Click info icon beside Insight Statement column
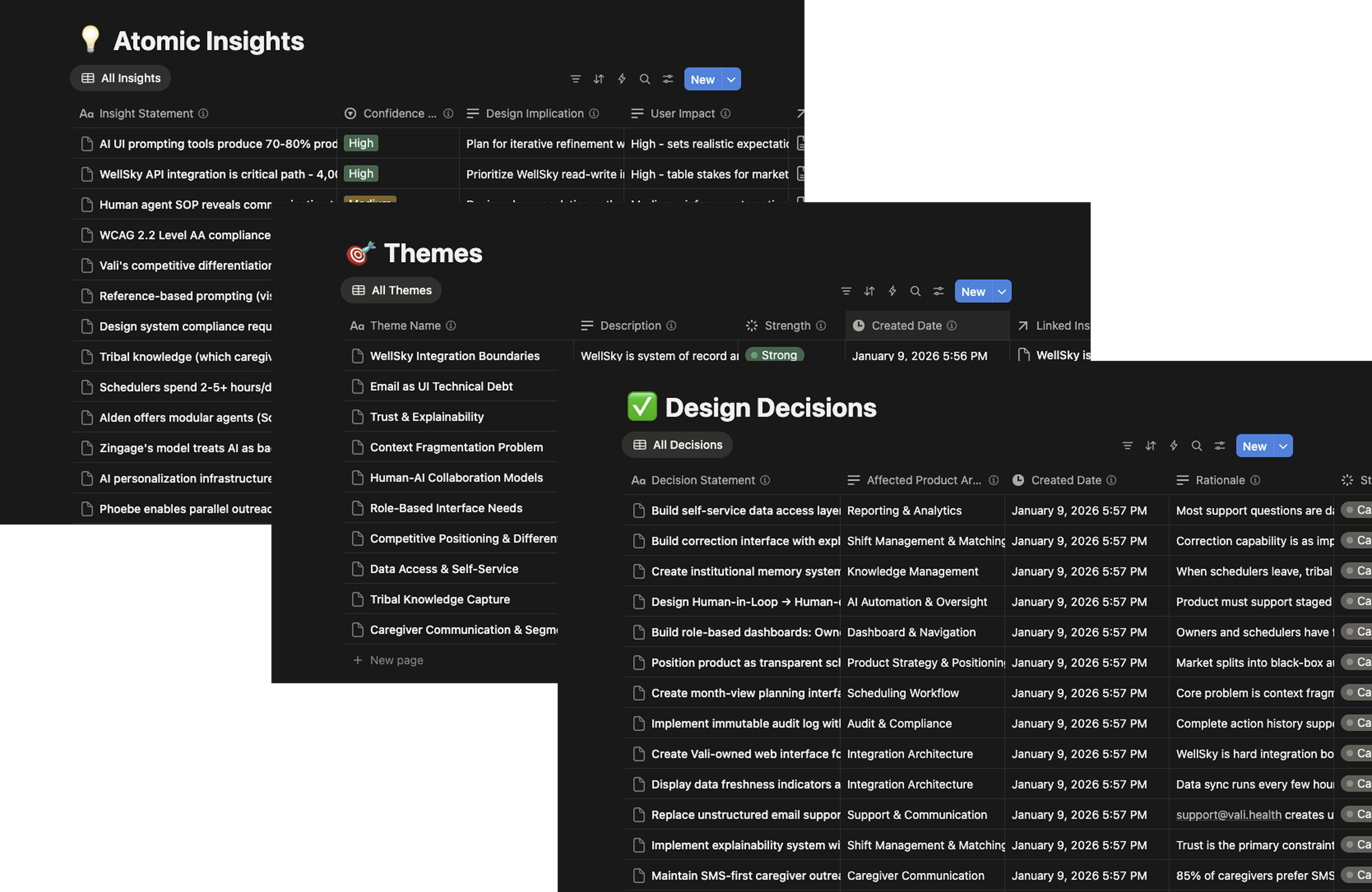The height and width of the screenshot is (892, 1372). pyautogui.click(x=203, y=114)
